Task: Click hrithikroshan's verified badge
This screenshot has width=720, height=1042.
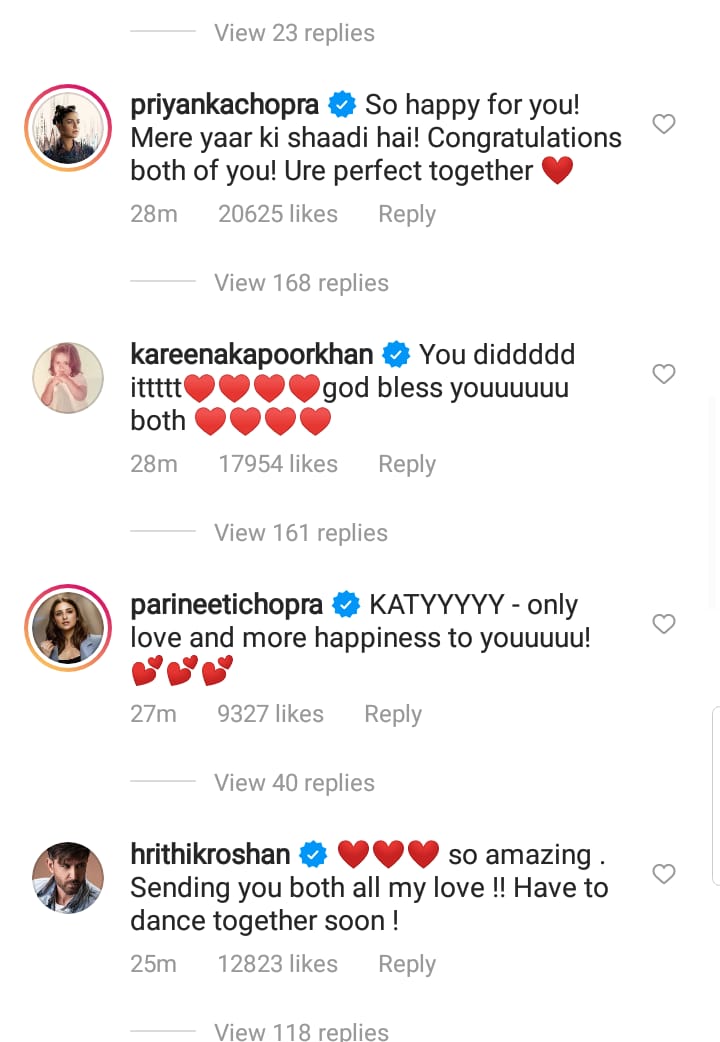Action: 313,852
